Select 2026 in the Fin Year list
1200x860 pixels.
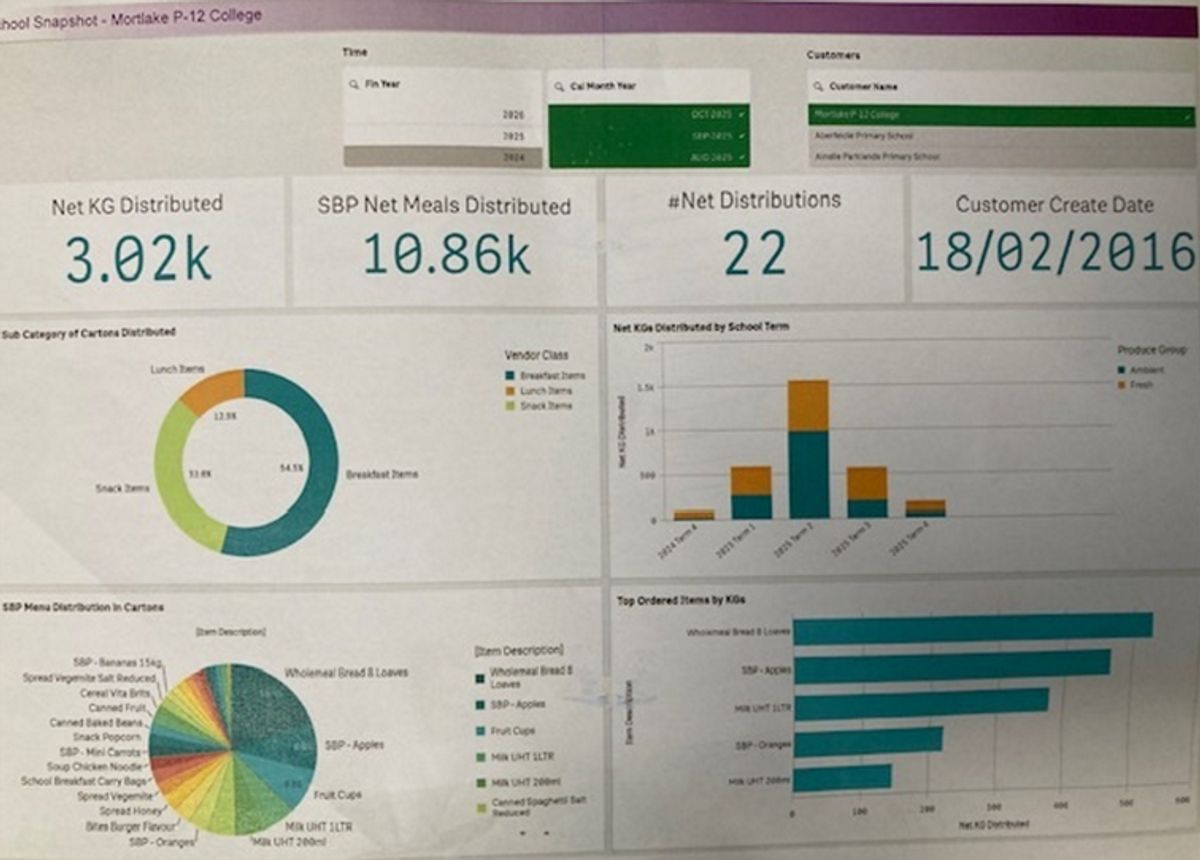[x=443, y=115]
